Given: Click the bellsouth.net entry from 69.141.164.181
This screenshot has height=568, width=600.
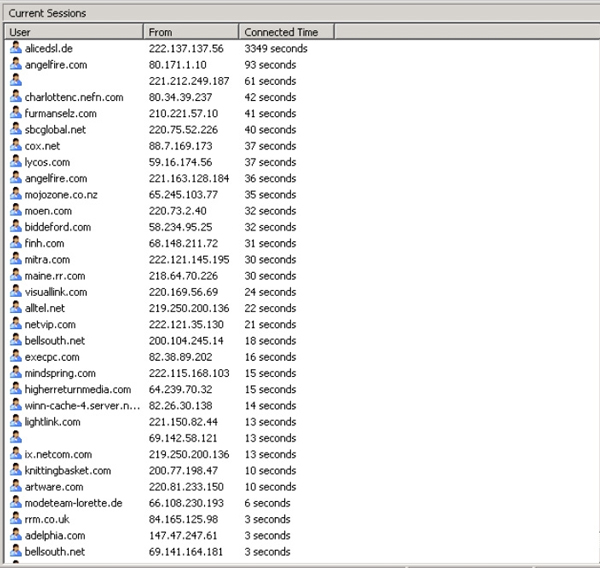Looking at the screenshot, I should tap(54, 552).
